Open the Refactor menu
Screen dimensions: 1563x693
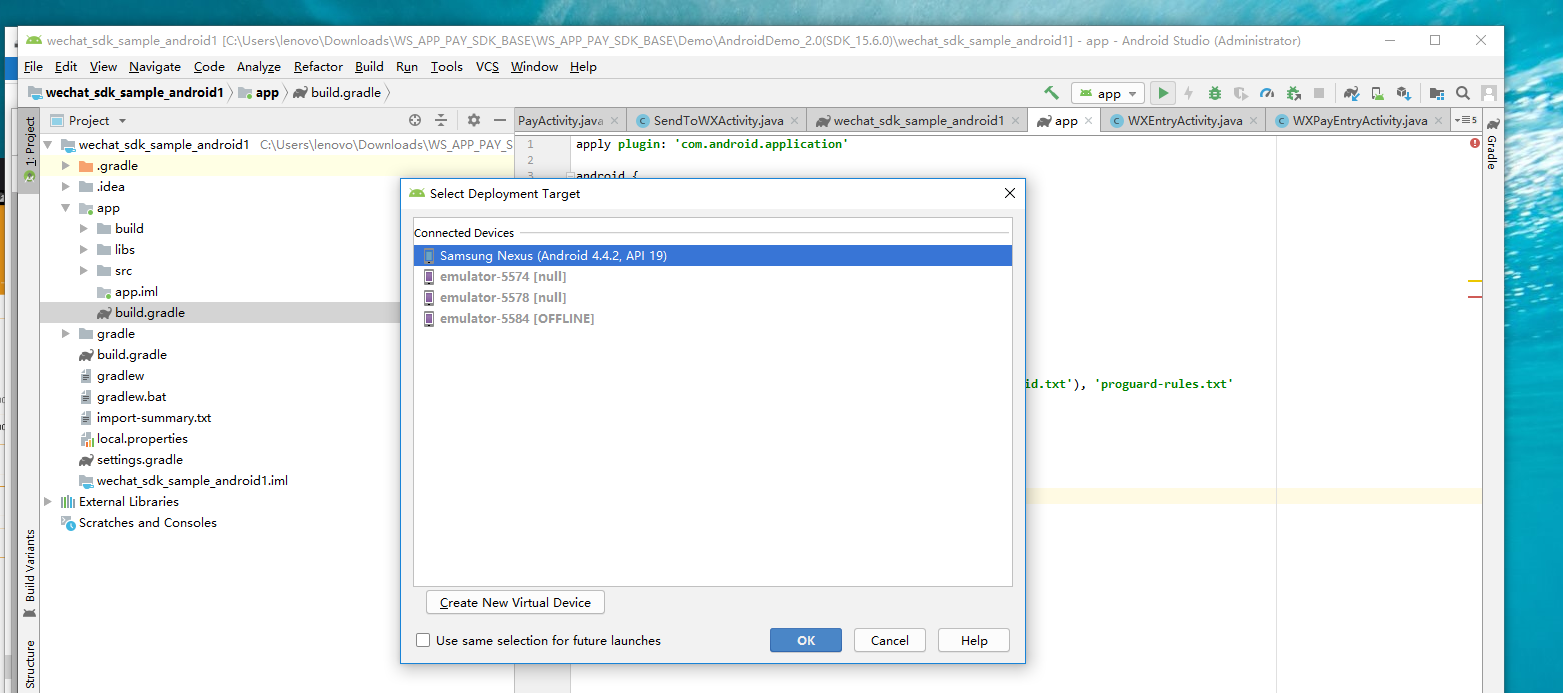click(318, 67)
